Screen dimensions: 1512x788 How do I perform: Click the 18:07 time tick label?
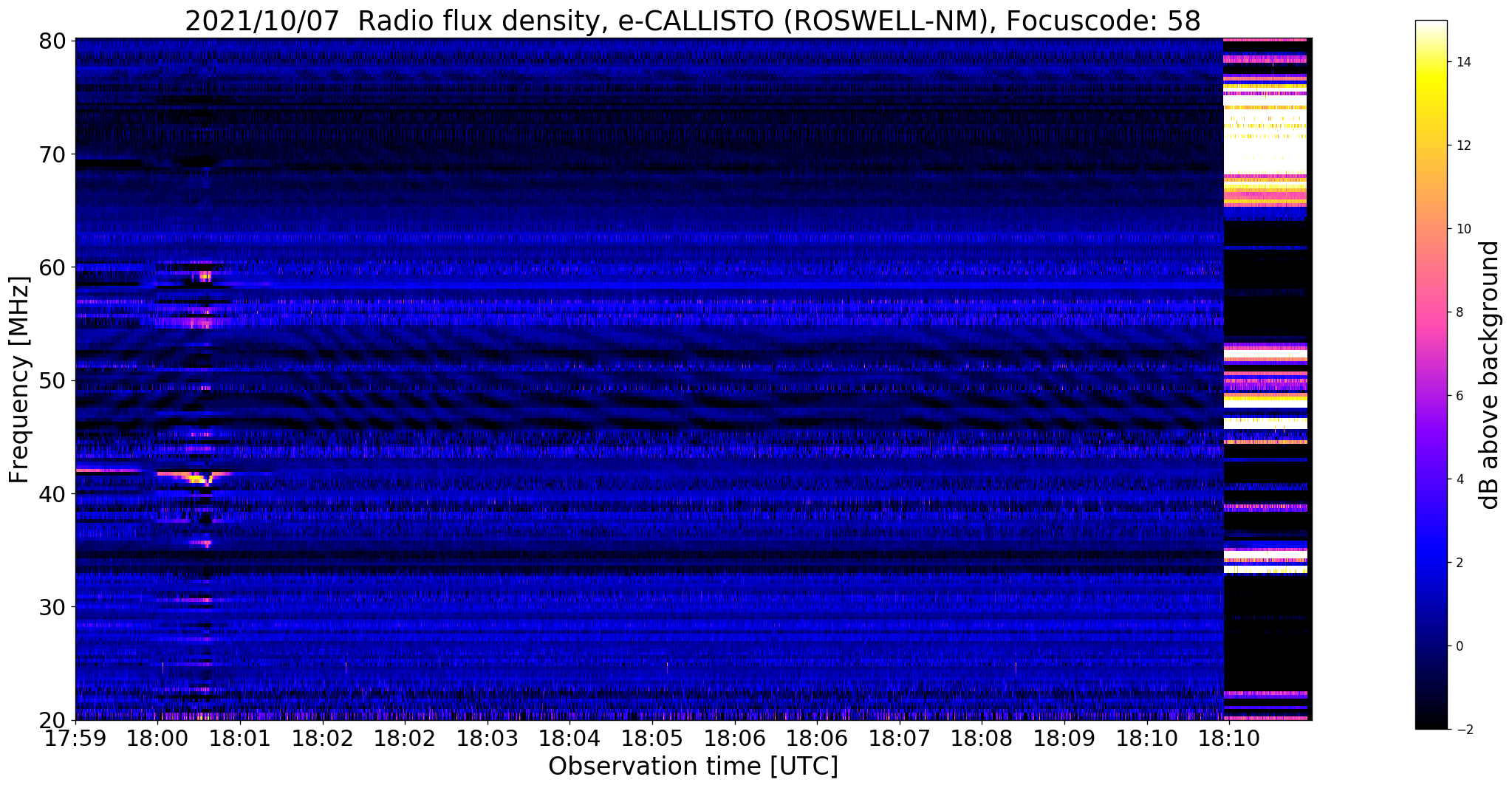click(899, 739)
